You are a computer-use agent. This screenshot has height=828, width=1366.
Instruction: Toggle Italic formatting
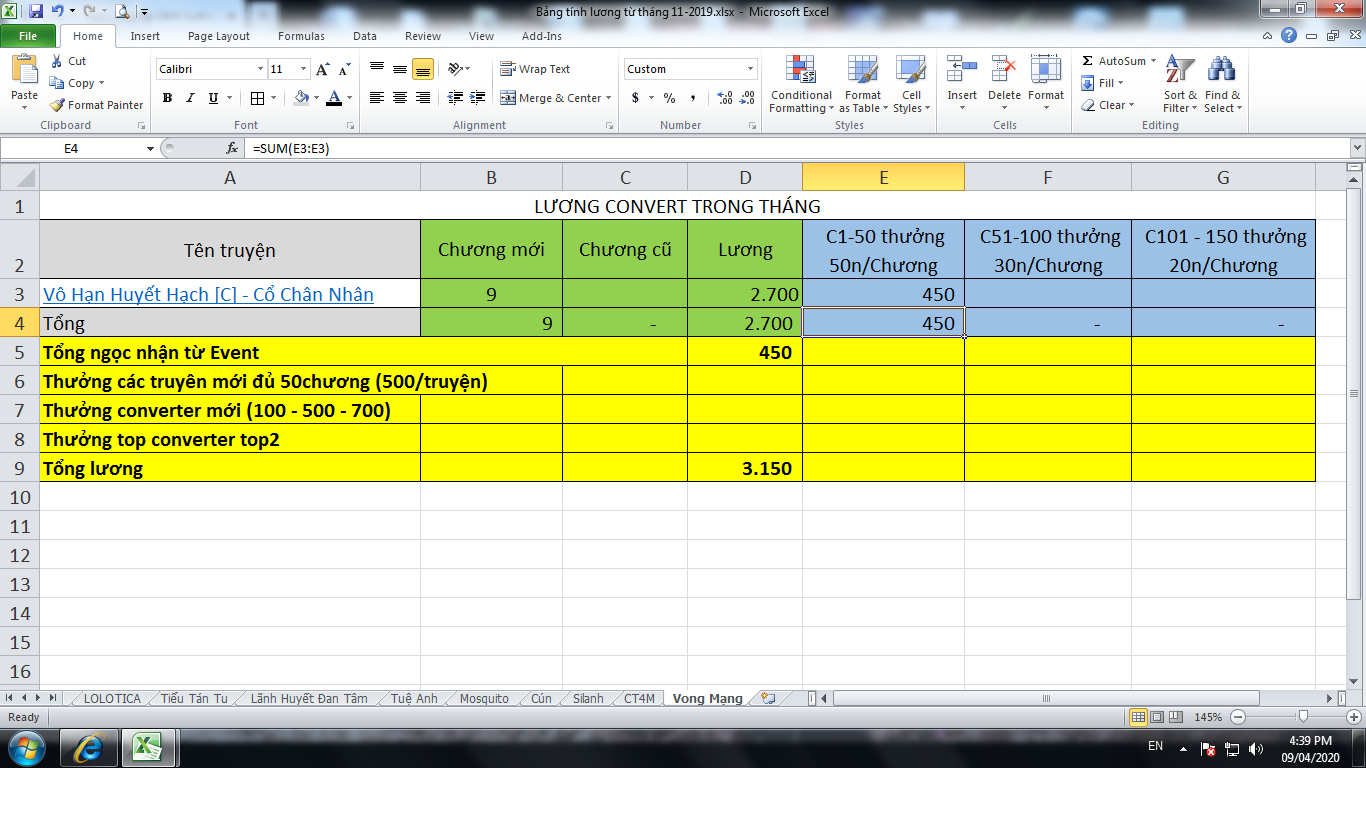[190, 98]
